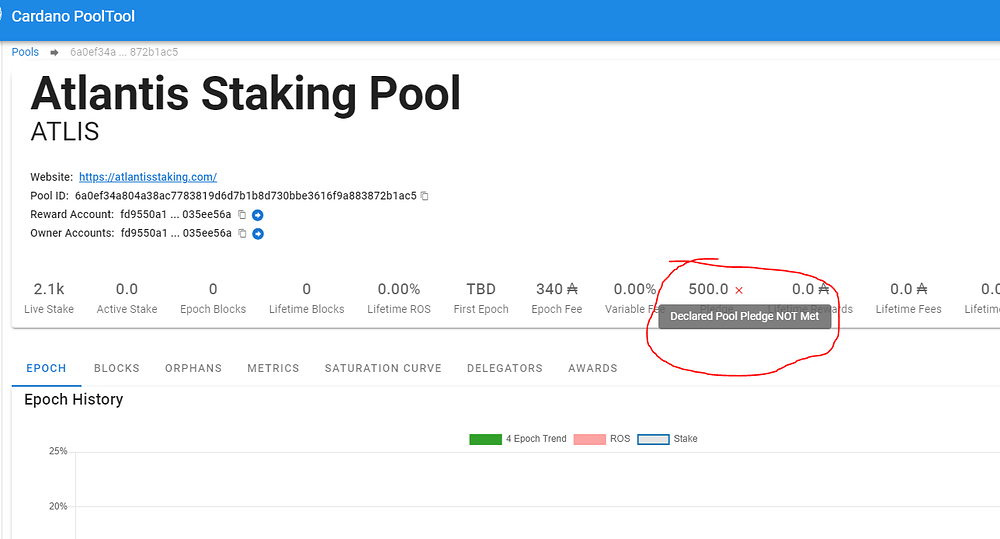
Task: Click the 2.1k Live Stake value
Action: coord(49,289)
